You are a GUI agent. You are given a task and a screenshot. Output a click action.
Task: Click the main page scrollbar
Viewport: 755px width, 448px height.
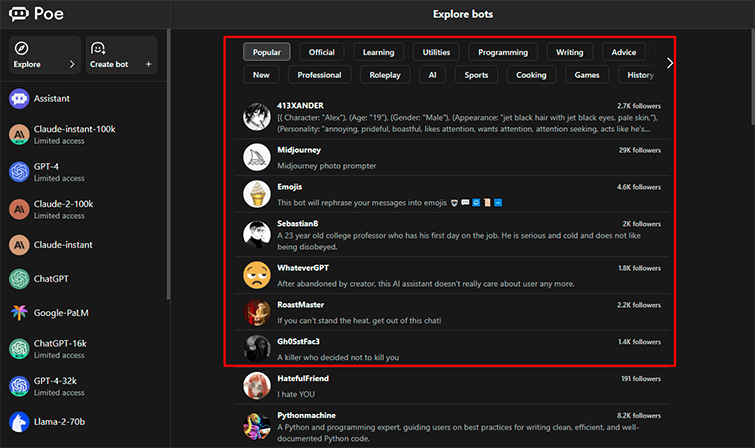tap(753, 77)
